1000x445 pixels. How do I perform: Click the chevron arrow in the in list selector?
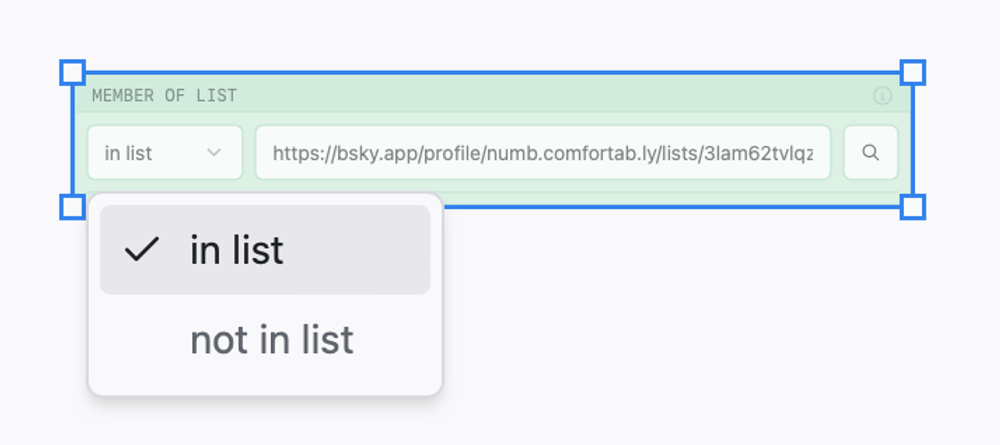[214, 153]
